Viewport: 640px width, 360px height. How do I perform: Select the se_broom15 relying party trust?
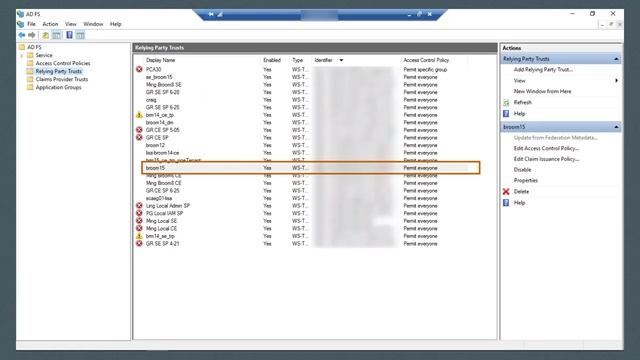click(159, 77)
